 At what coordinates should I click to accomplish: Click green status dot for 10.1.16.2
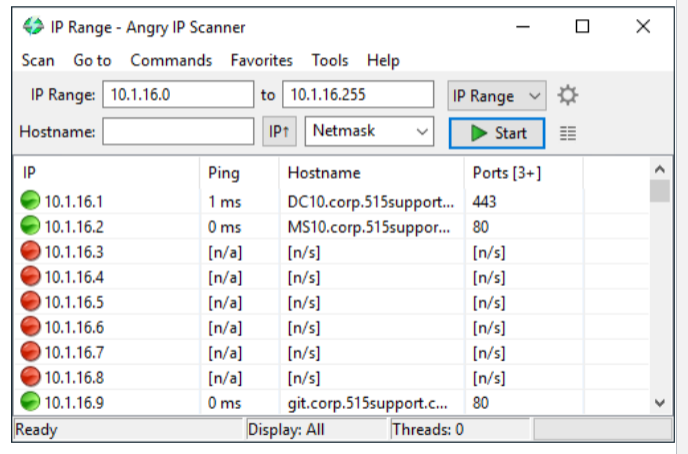(x=30, y=226)
